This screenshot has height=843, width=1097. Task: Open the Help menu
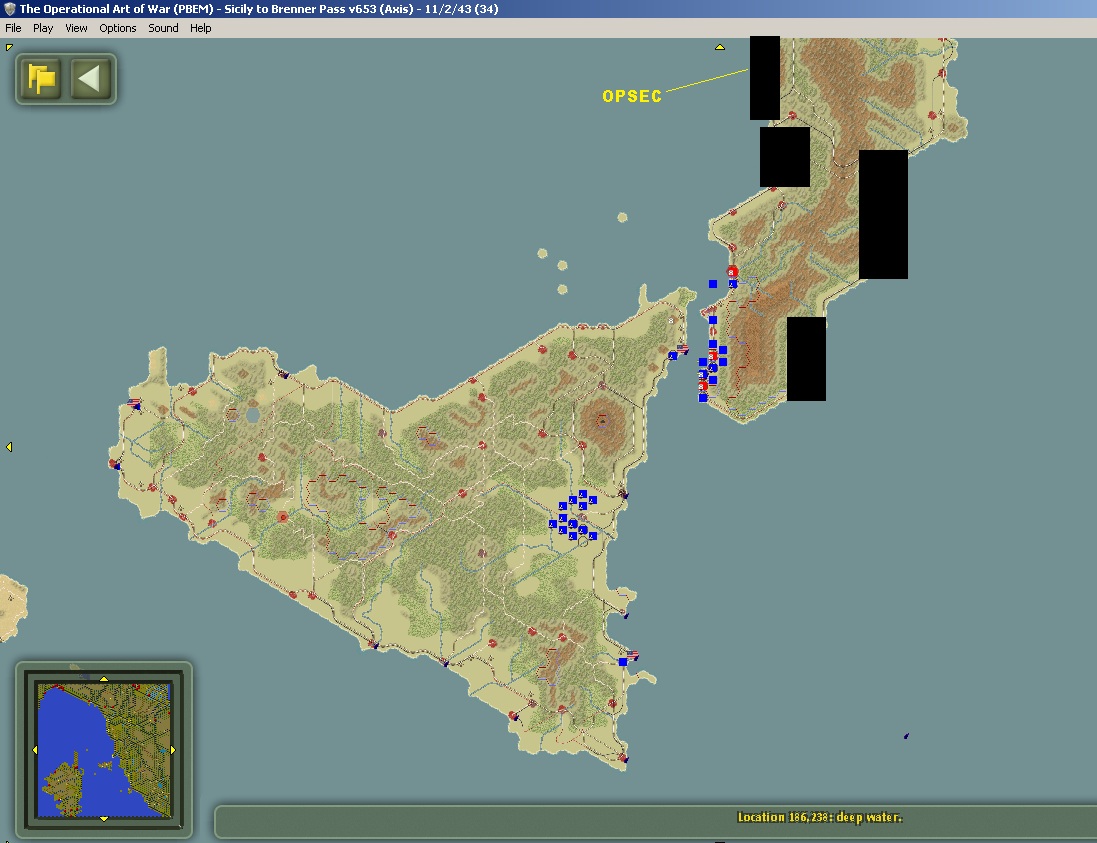(200, 28)
